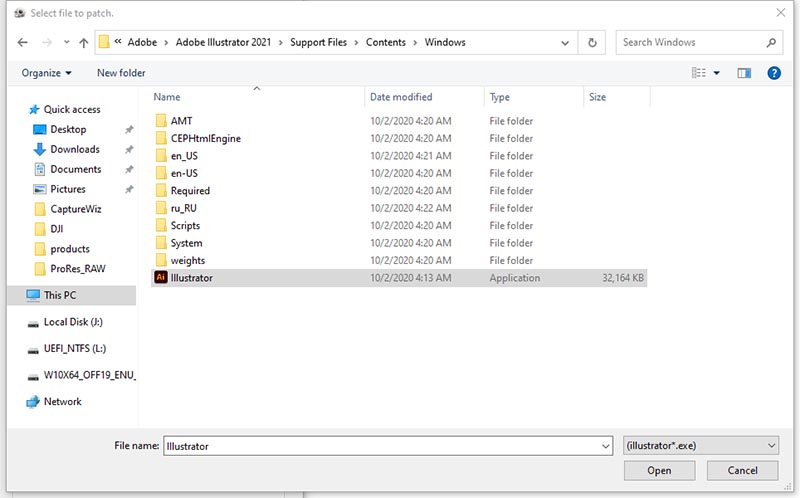Open the view options dropdown arrow

coord(716,73)
